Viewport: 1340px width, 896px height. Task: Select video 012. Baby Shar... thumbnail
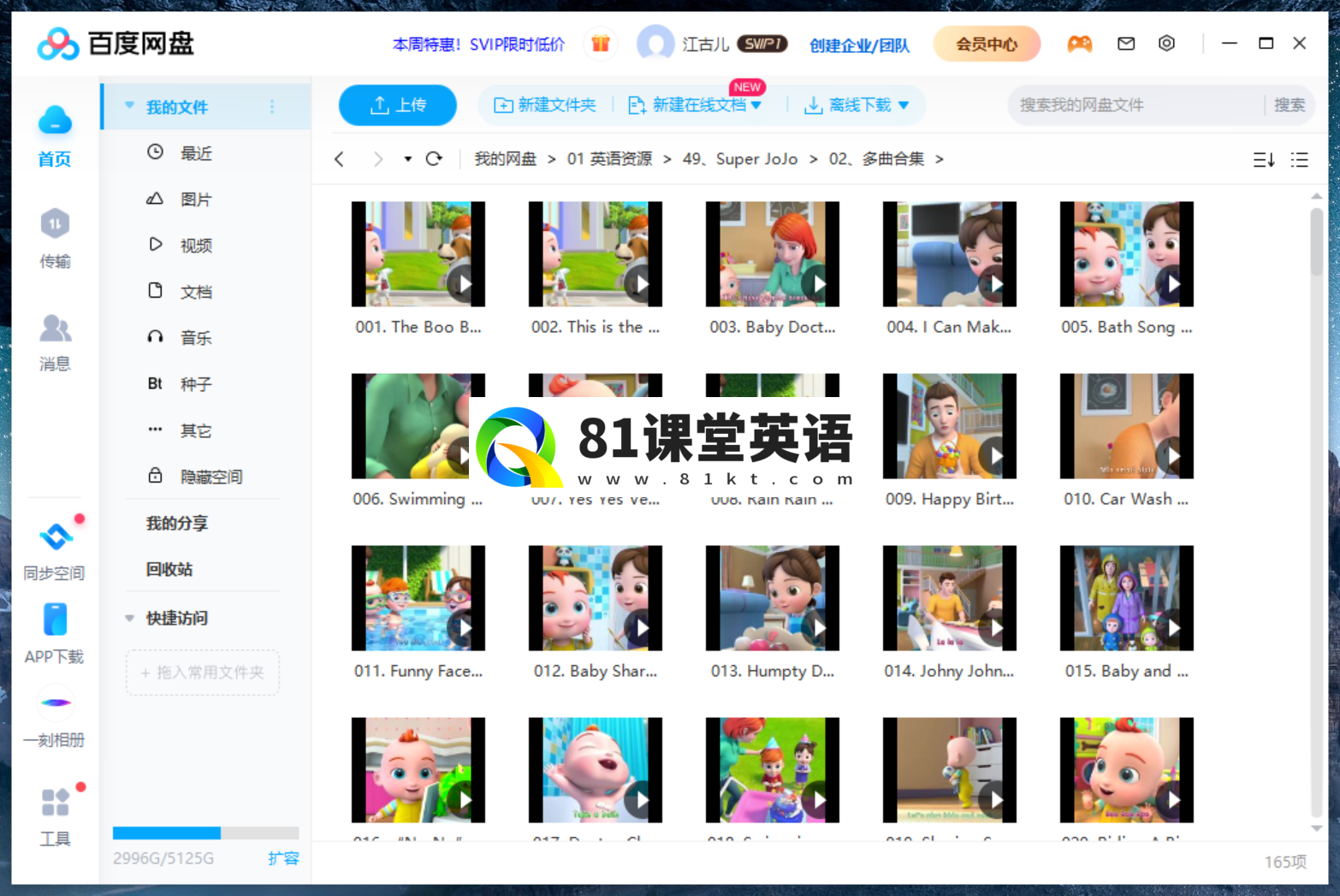click(x=596, y=598)
